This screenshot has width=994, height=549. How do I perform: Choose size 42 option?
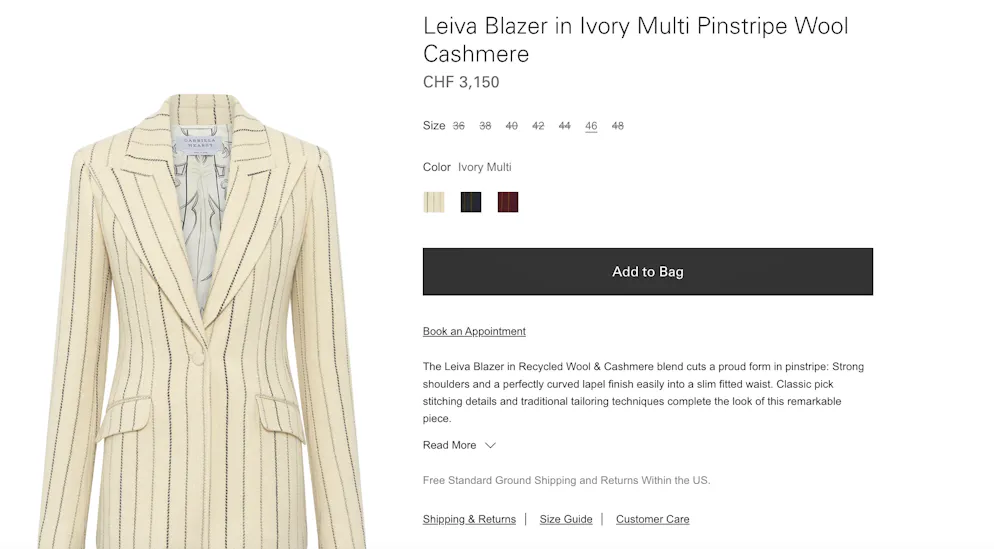point(538,126)
